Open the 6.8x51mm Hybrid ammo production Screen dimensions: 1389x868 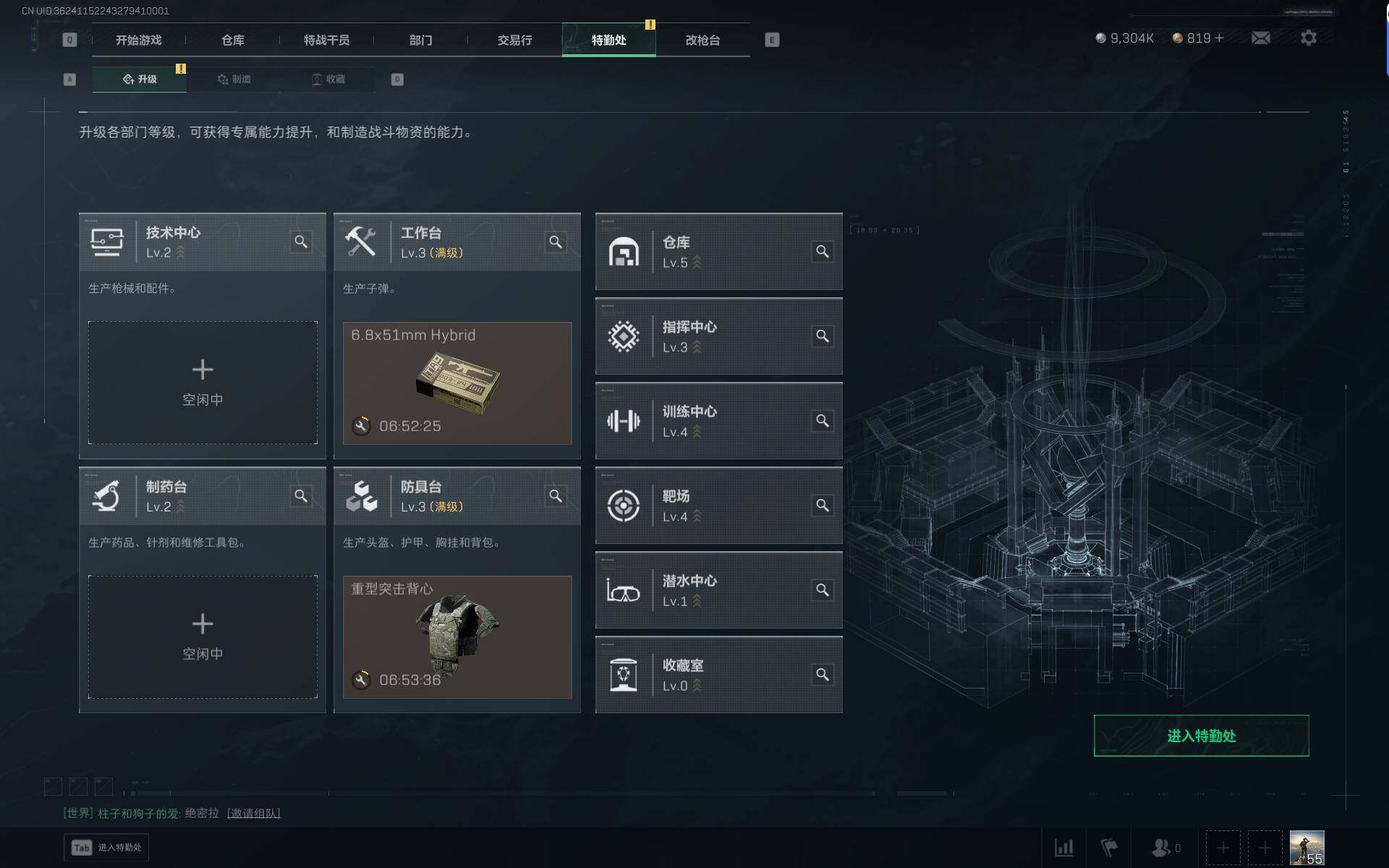pos(457,383)
